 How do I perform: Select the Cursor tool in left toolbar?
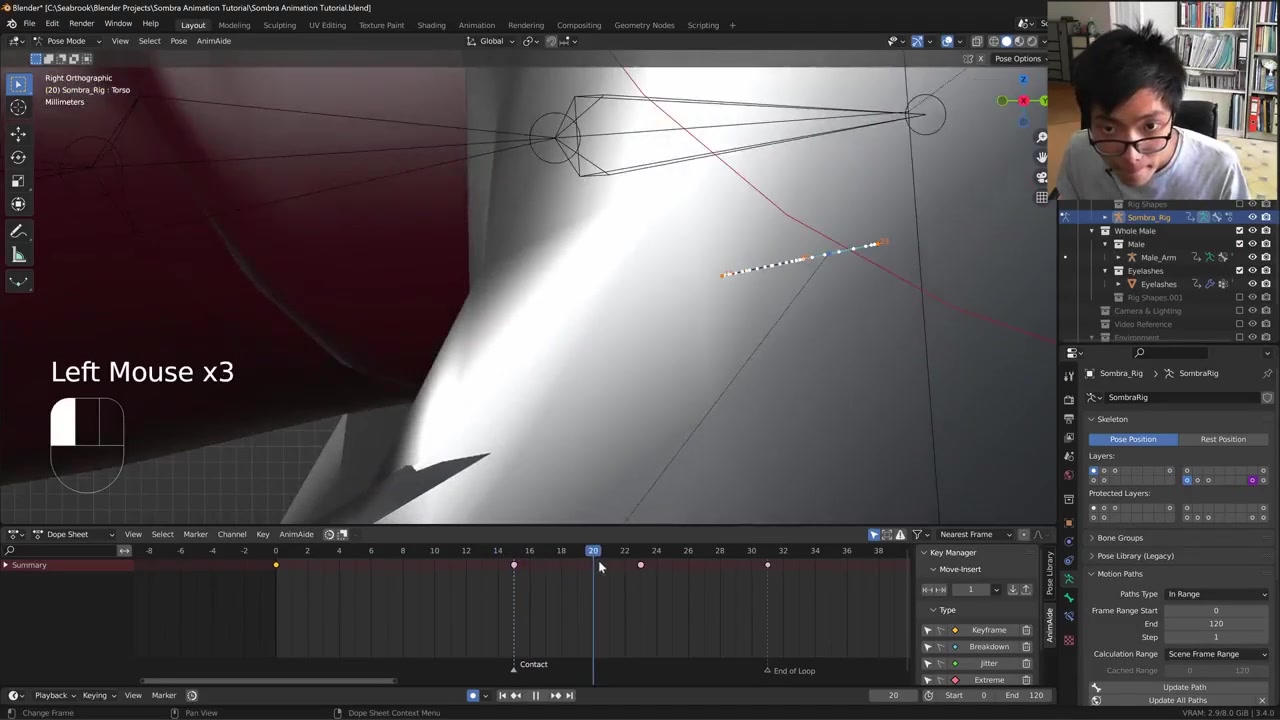[18, 108]
